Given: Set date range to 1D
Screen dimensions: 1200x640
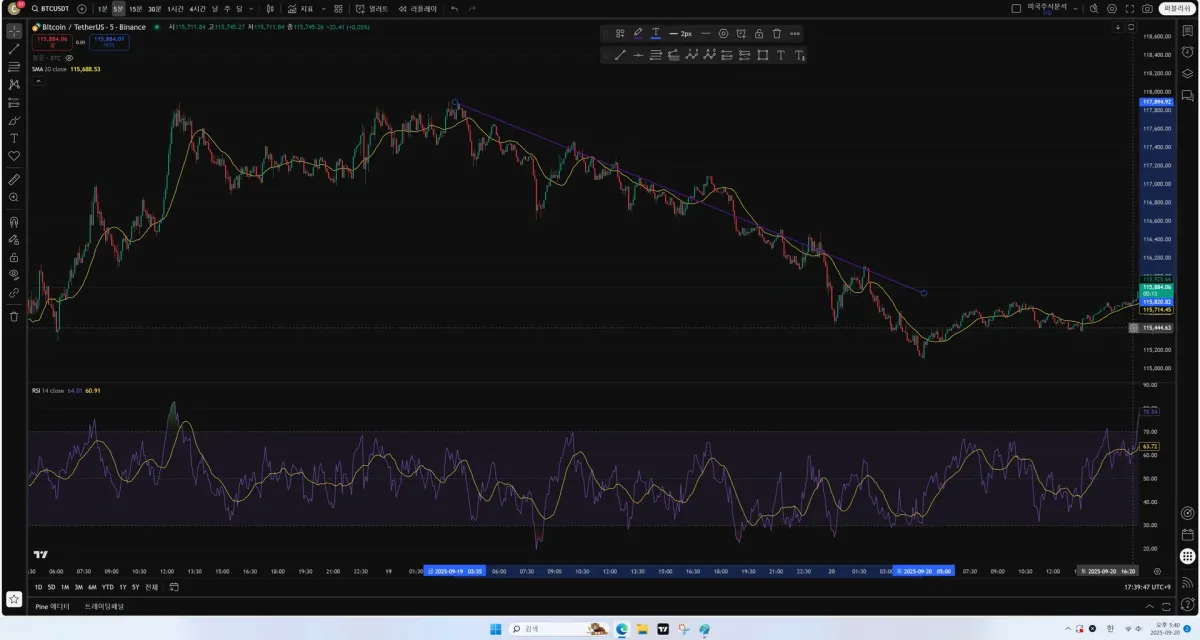Looking at the screenshot, I should click(38, 587).
